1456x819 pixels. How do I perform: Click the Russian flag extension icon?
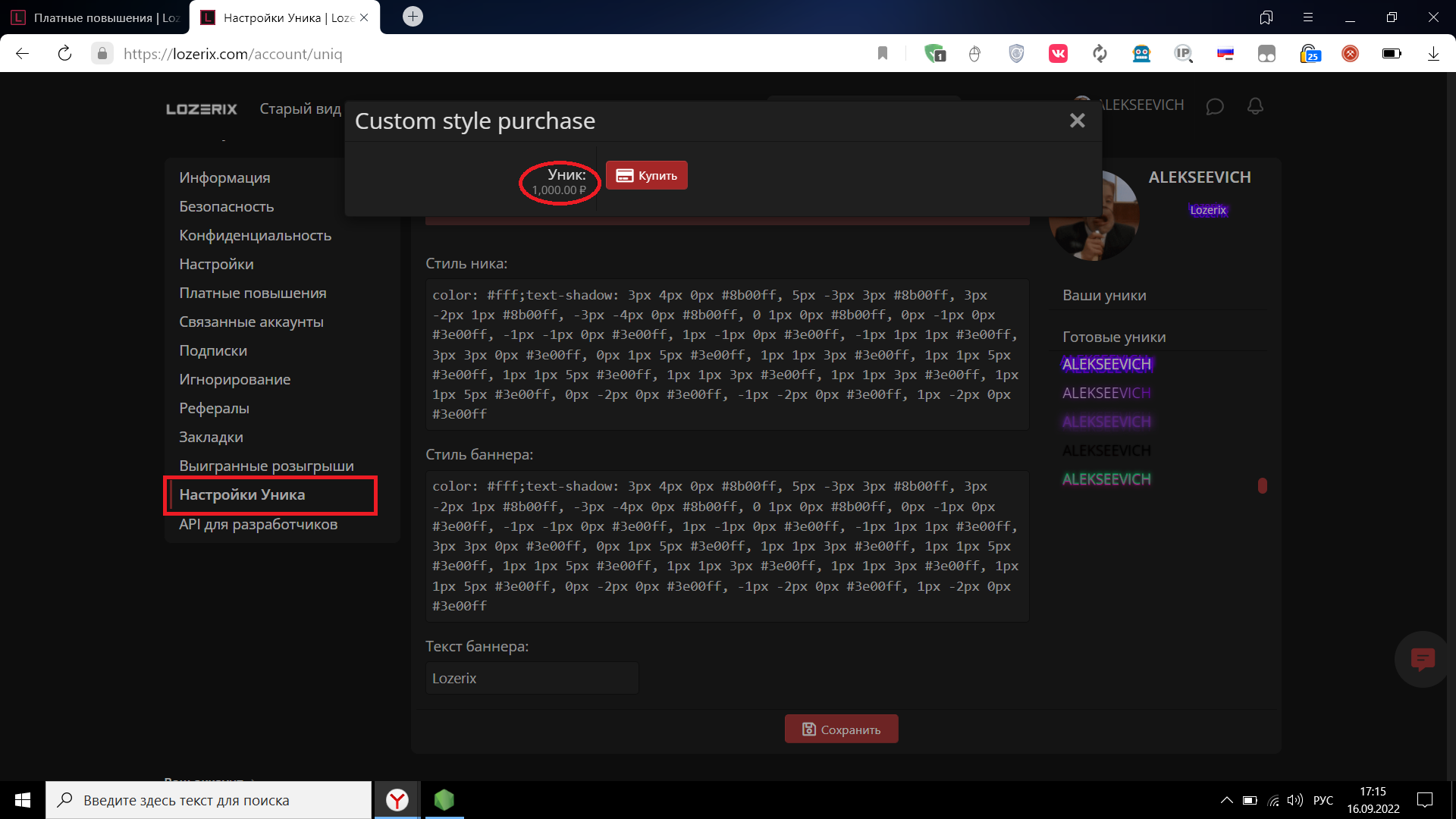1225,54
